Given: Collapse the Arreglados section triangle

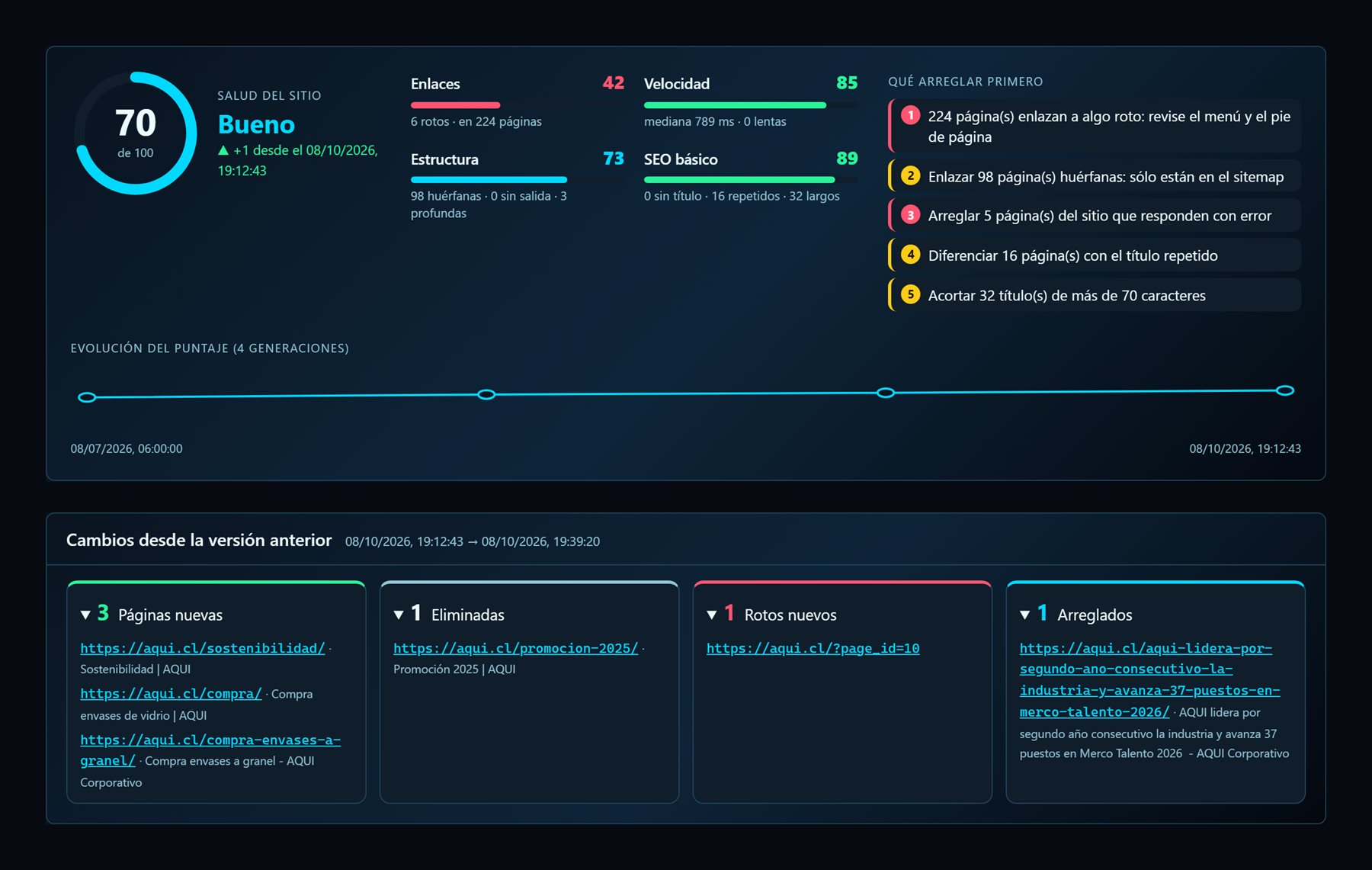Looking at the screenshot, I should point(1025,615).
